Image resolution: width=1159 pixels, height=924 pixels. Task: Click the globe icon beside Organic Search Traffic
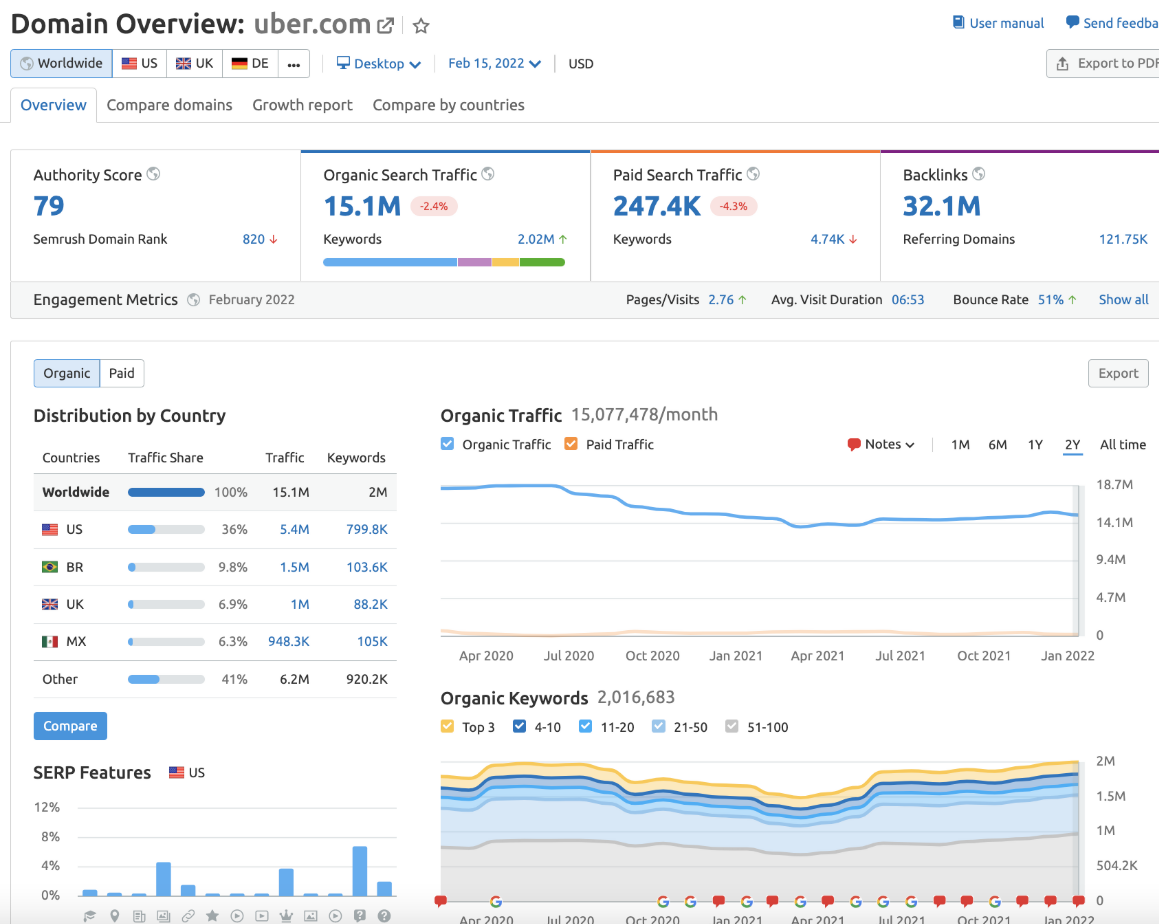pyautogui.click(x=488, y=174)
